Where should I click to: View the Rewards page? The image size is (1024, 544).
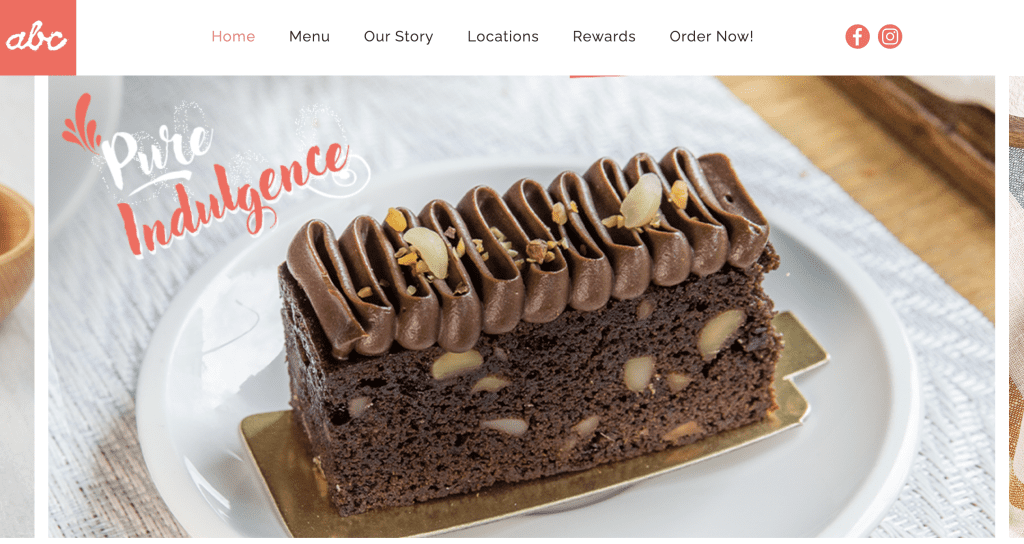tap(604, 37)
